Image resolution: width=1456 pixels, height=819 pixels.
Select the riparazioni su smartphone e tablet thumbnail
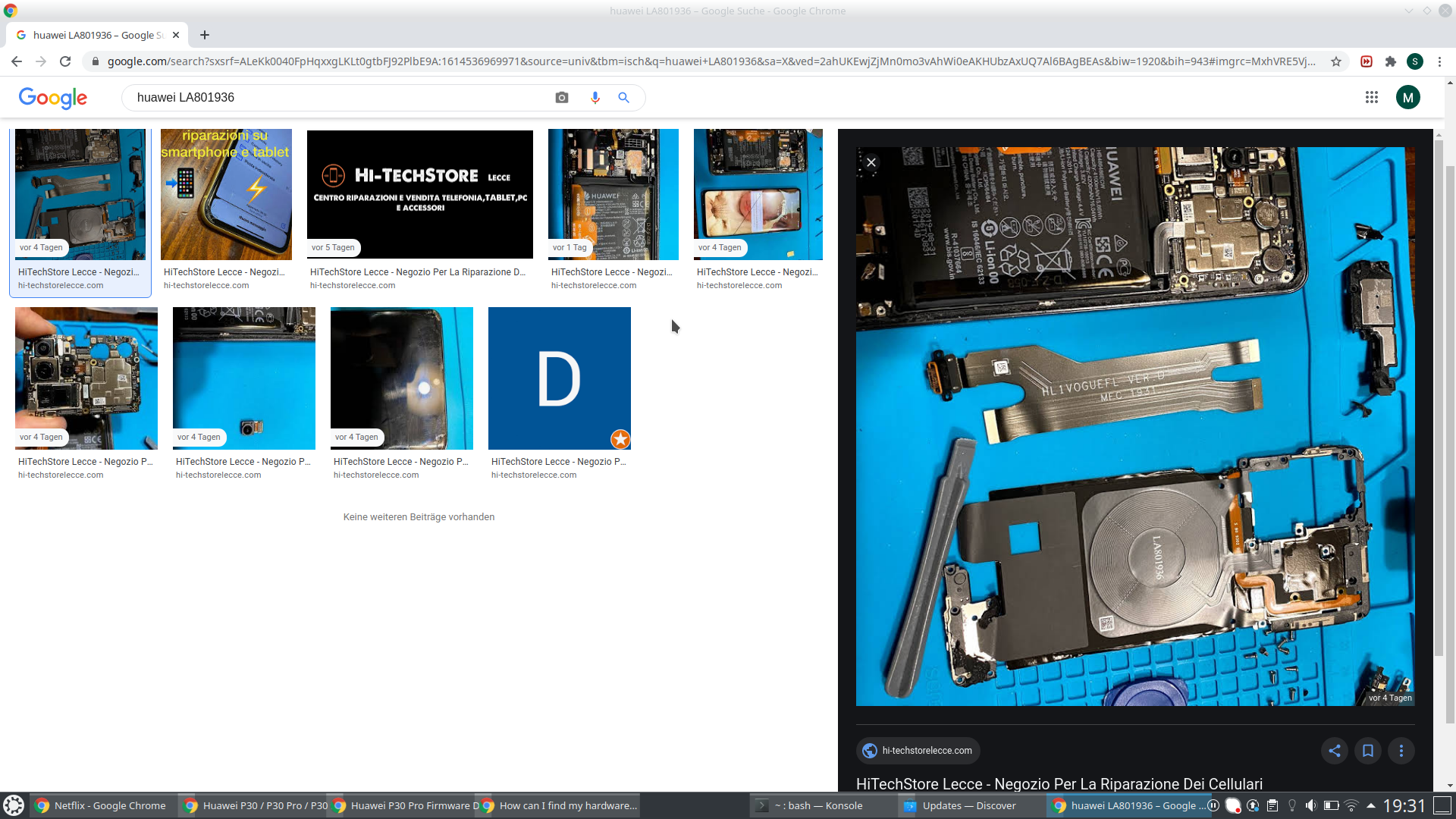[226, 194]
